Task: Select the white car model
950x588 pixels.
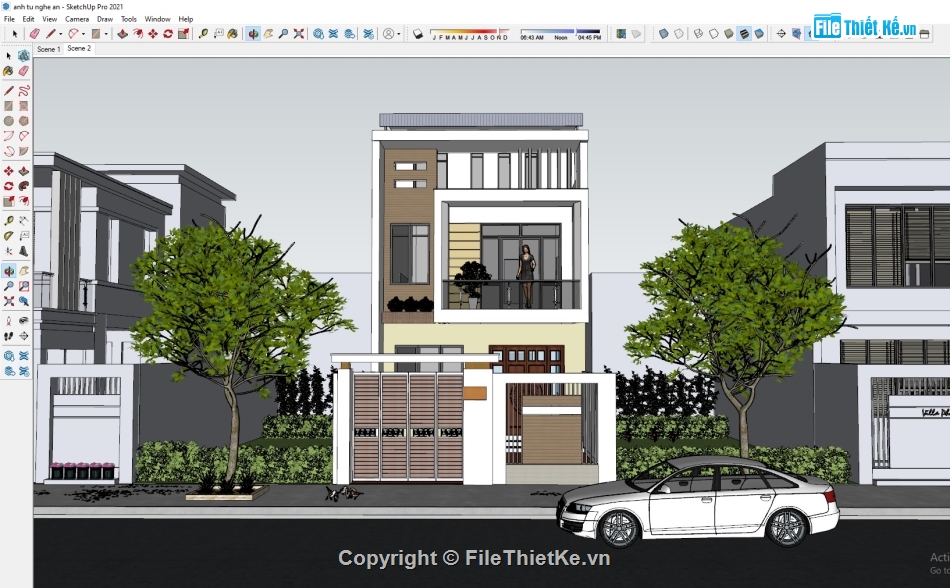Action: [x=697, y=501]
